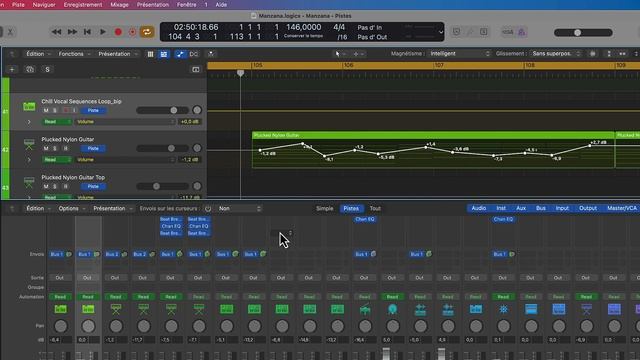Screen dimensions: 640x360
Task: Click the Capture Recording button
Action: tap(132, 32)
